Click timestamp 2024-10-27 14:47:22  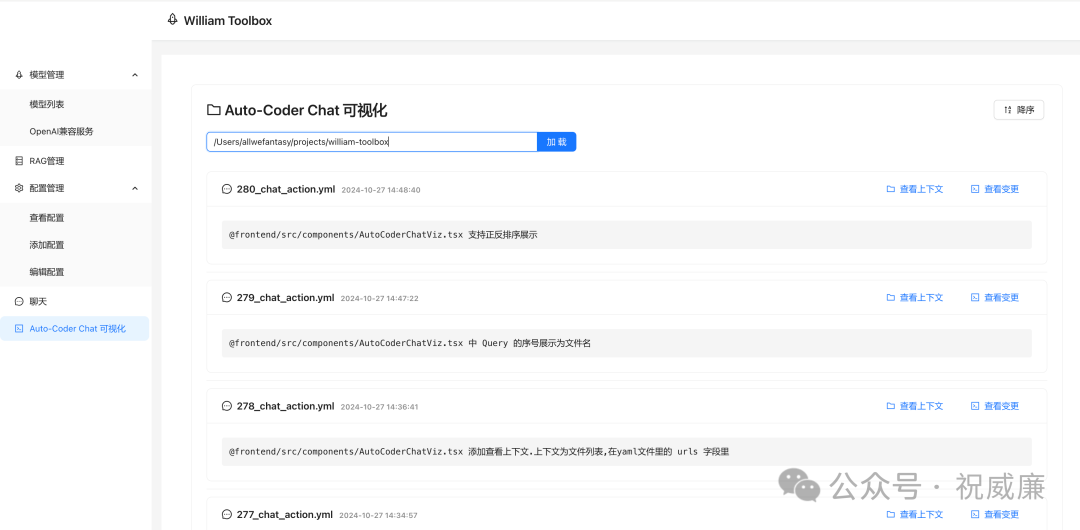point(380,298)
